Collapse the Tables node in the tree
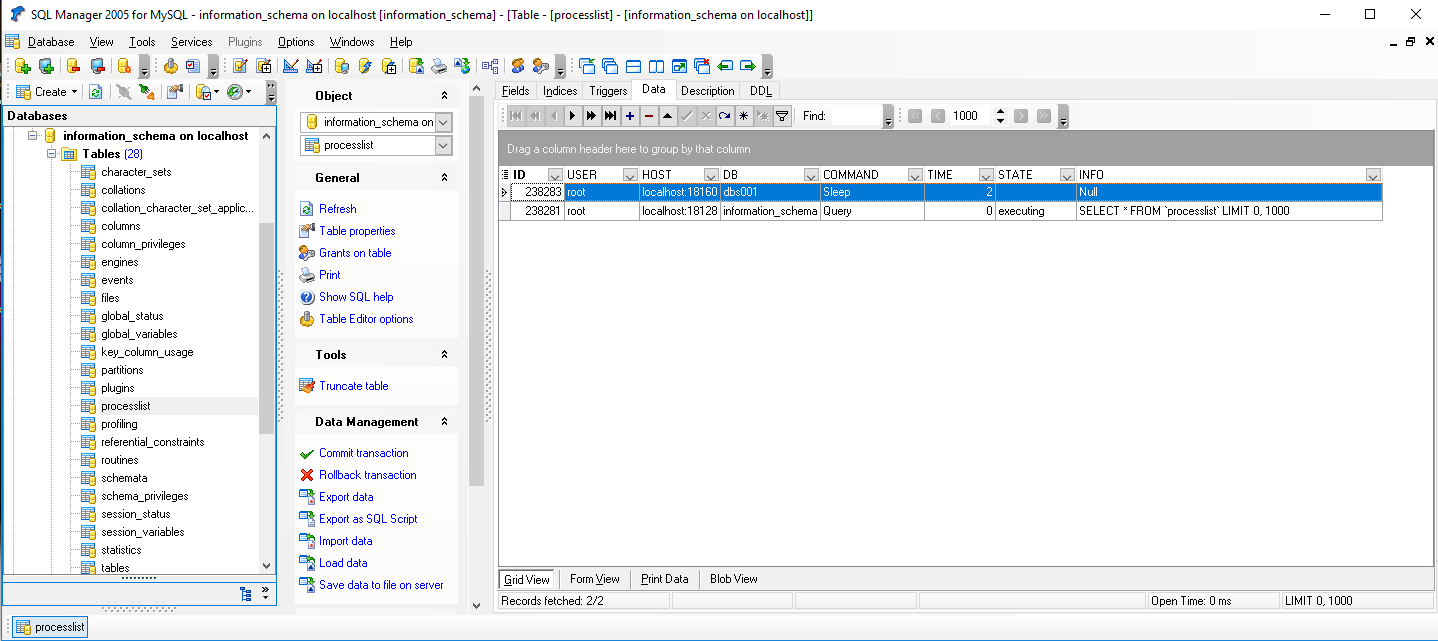 51,154
